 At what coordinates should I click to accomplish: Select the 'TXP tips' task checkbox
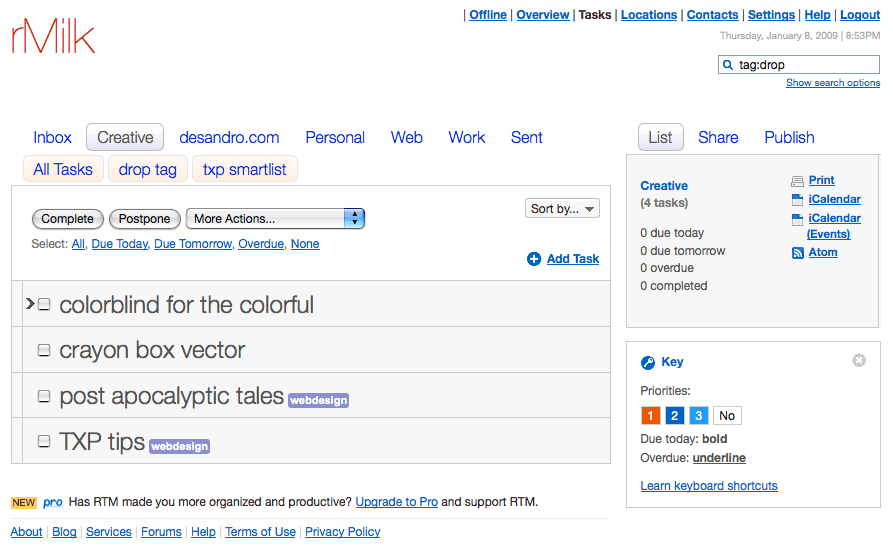(x=44, y=441)
